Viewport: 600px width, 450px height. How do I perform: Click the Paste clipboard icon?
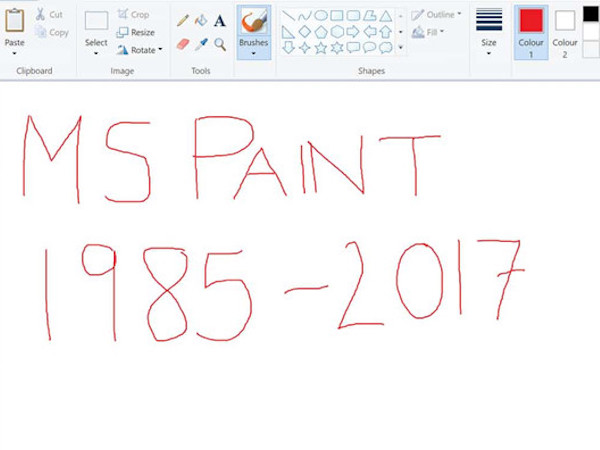15,21
